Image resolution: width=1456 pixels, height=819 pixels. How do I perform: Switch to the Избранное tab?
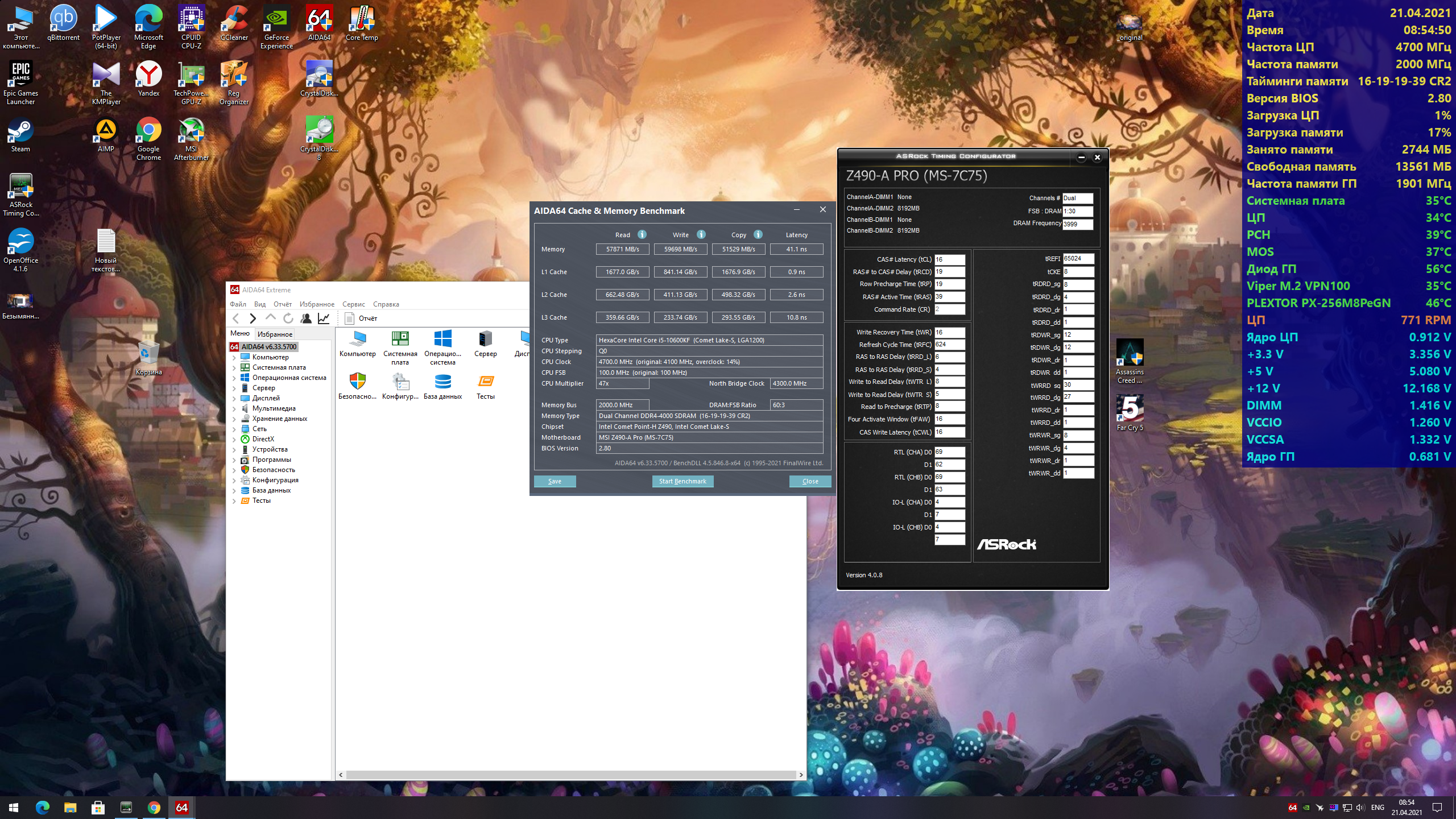(275, 334)
